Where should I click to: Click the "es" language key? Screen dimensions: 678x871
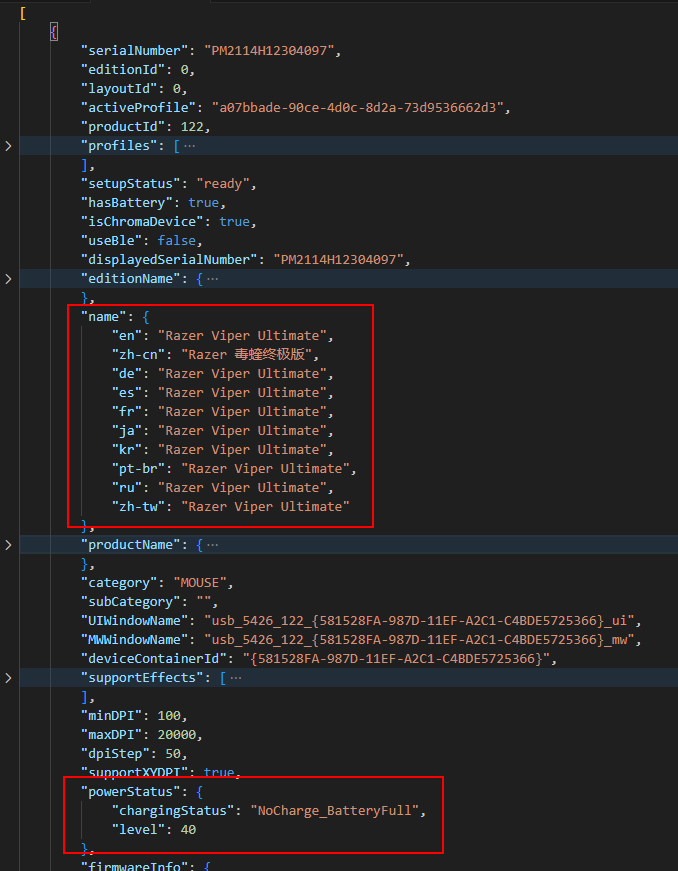tap(127, 393)
